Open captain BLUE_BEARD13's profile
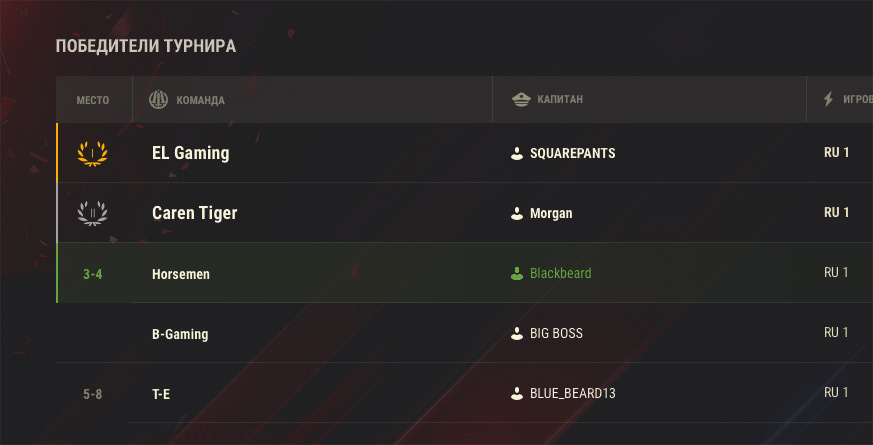Viewport: 873px width, 445px height. pyautogui.click(x=573, y=394)
